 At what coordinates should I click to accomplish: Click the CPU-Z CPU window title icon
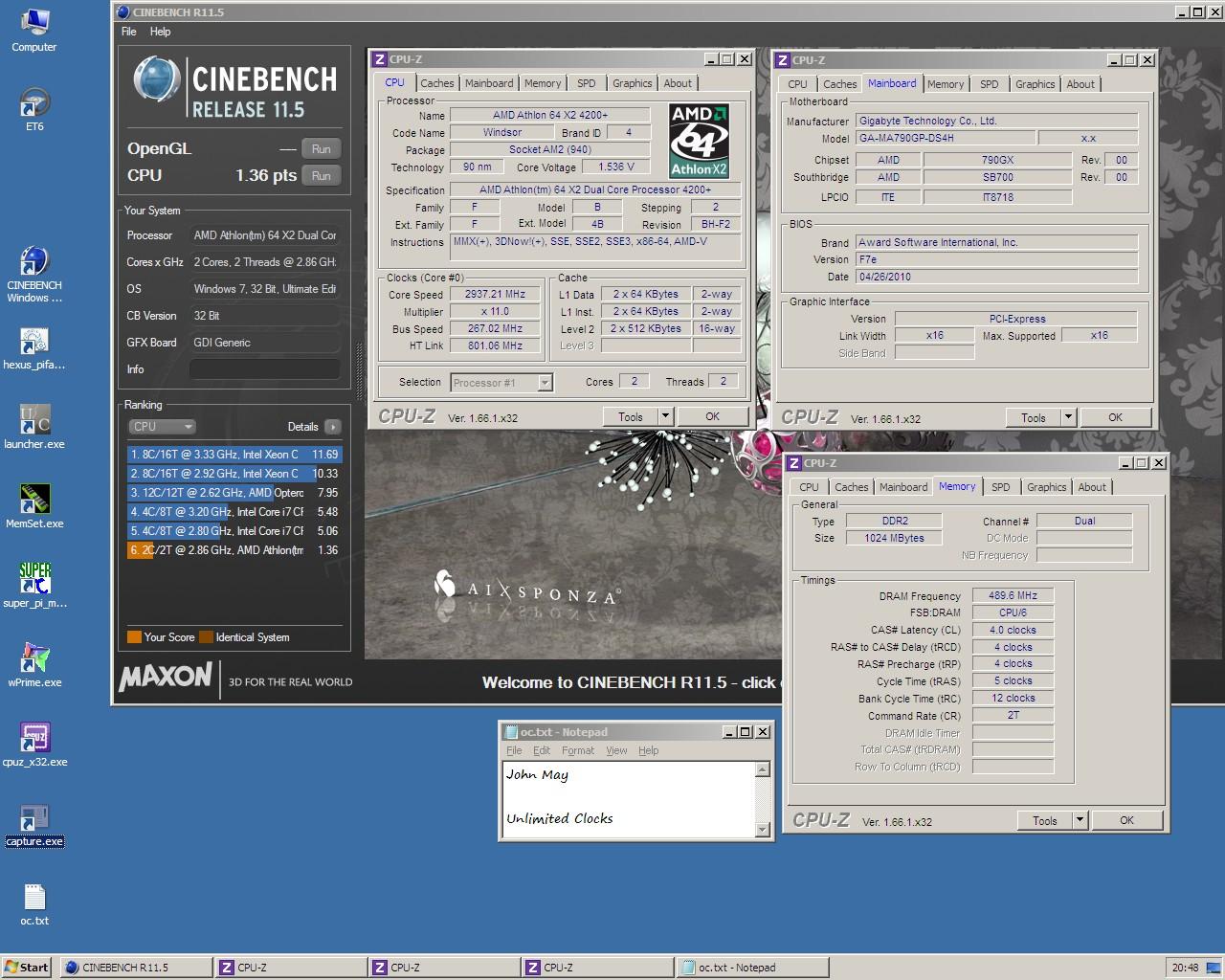379,59
